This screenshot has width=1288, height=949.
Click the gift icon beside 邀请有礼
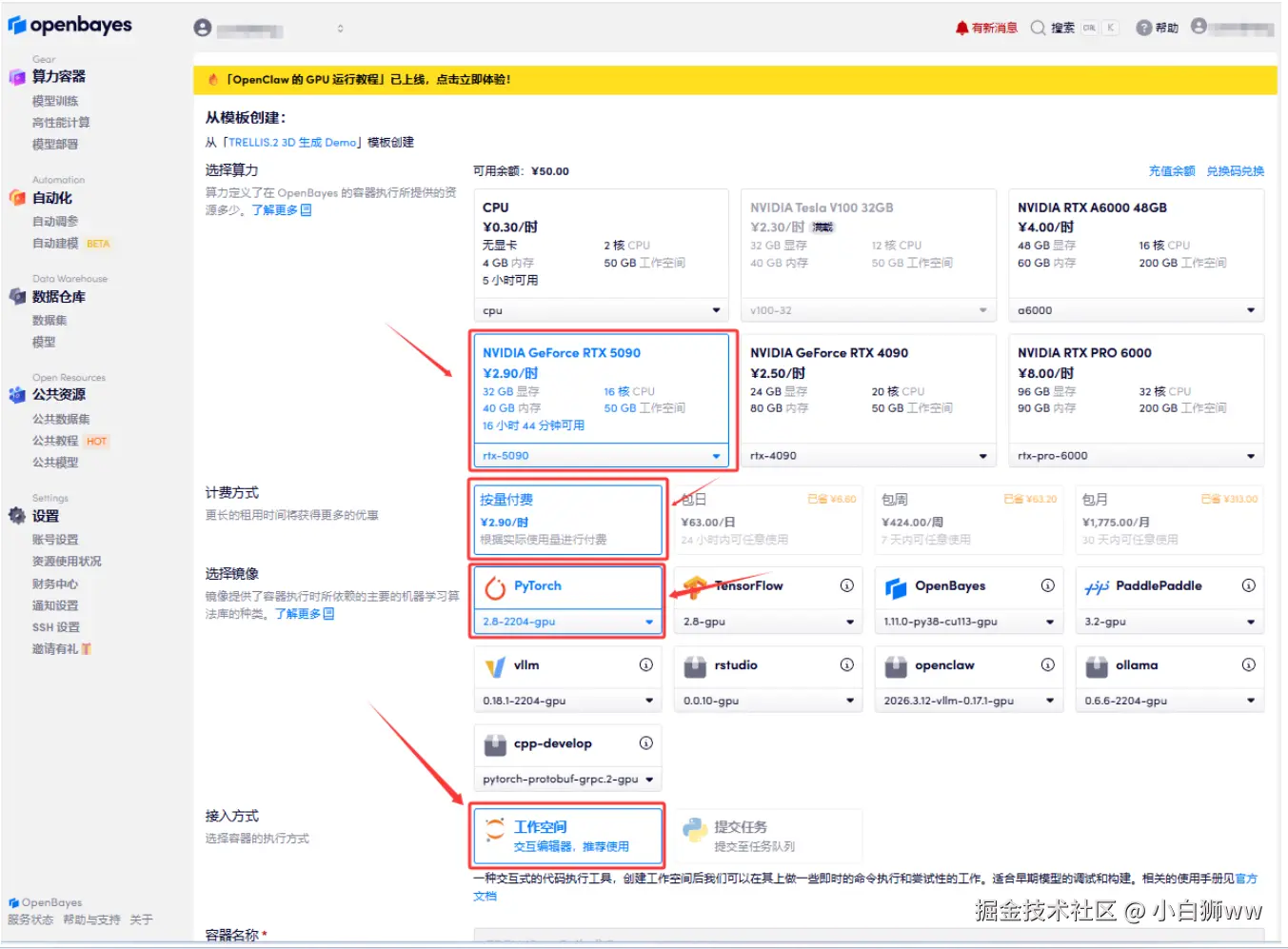87,649
